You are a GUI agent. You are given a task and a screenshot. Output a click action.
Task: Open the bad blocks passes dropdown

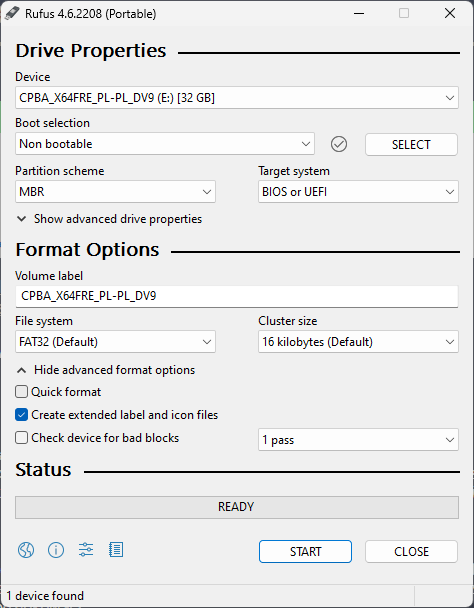coord(358,440)
